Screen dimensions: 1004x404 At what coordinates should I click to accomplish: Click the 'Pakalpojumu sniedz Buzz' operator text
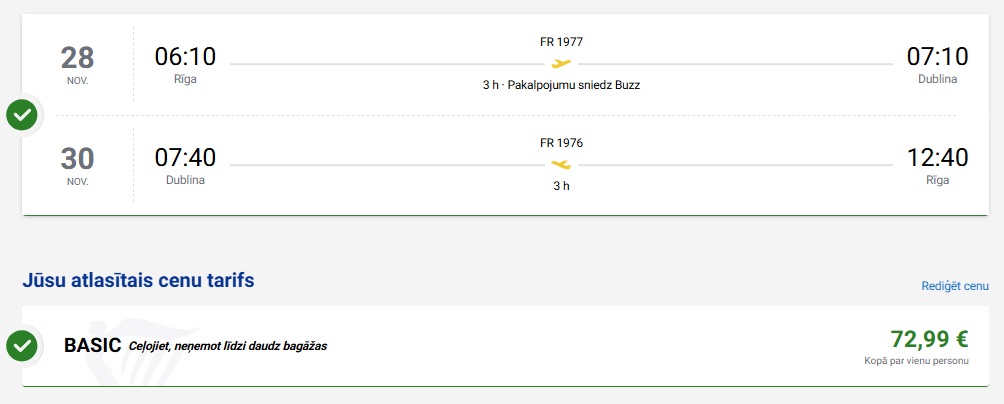pos(572,85)
